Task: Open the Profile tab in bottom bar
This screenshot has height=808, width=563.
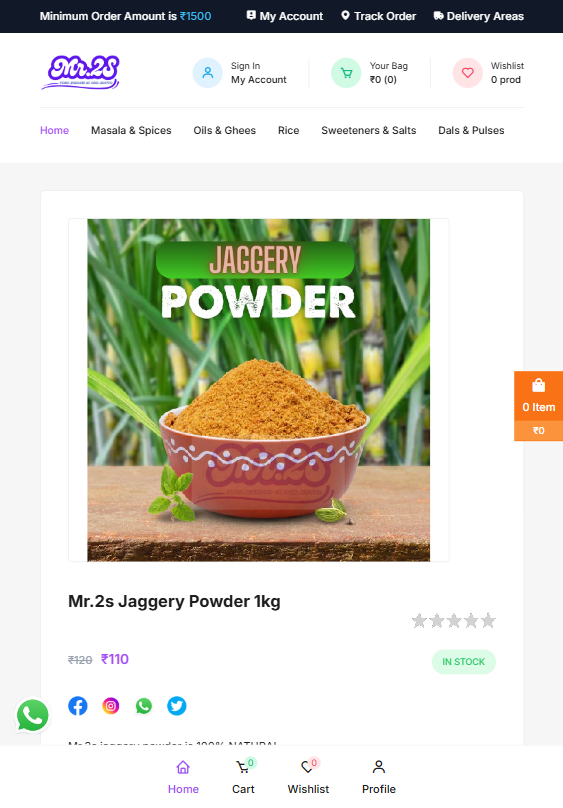Action: 379,777
